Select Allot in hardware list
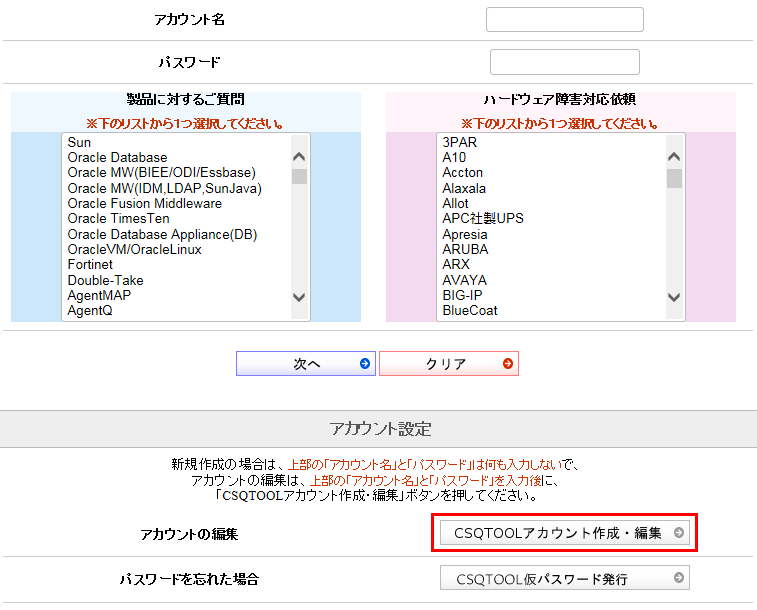757x610 pixels. pyautogui.click(x=455, y=204)
